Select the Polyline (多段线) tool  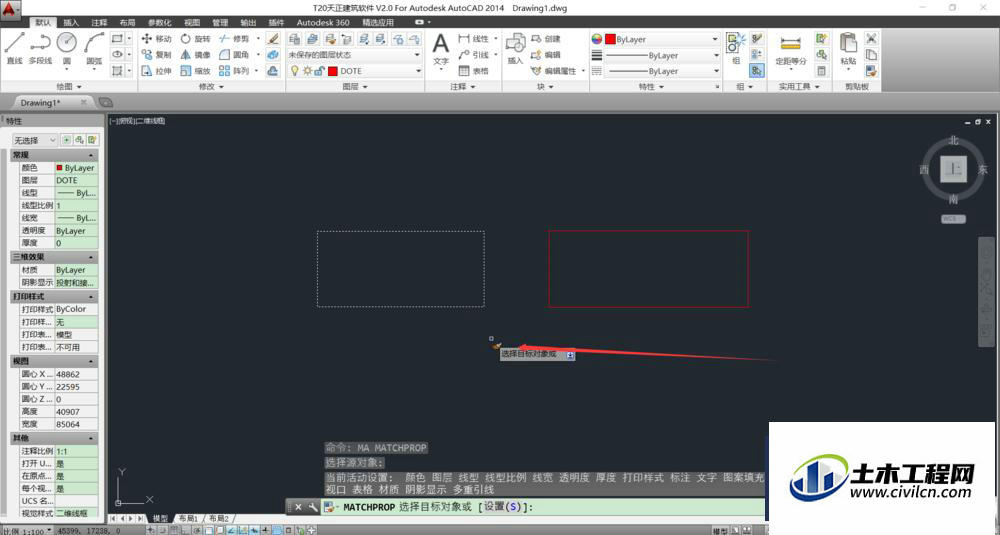(40, 48)
